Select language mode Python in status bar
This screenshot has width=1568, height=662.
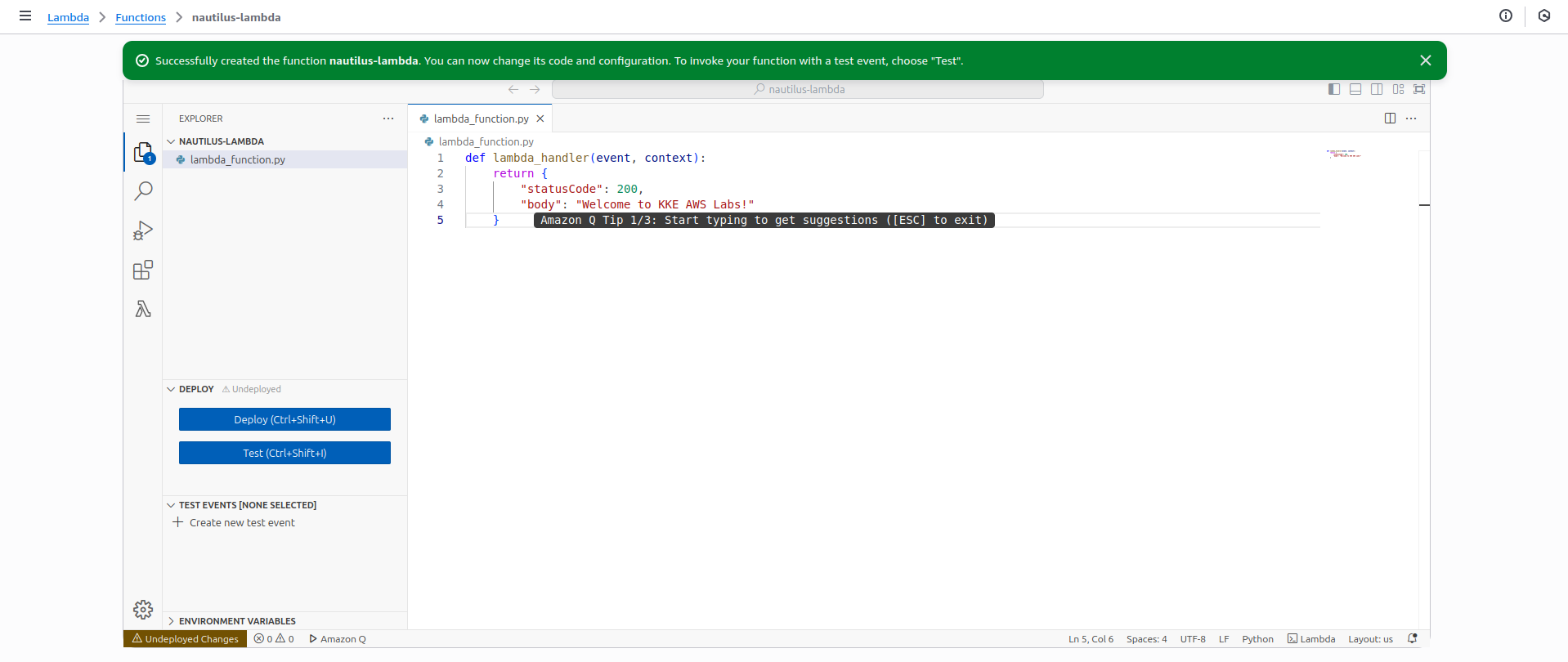click(x=1257, y=639)
